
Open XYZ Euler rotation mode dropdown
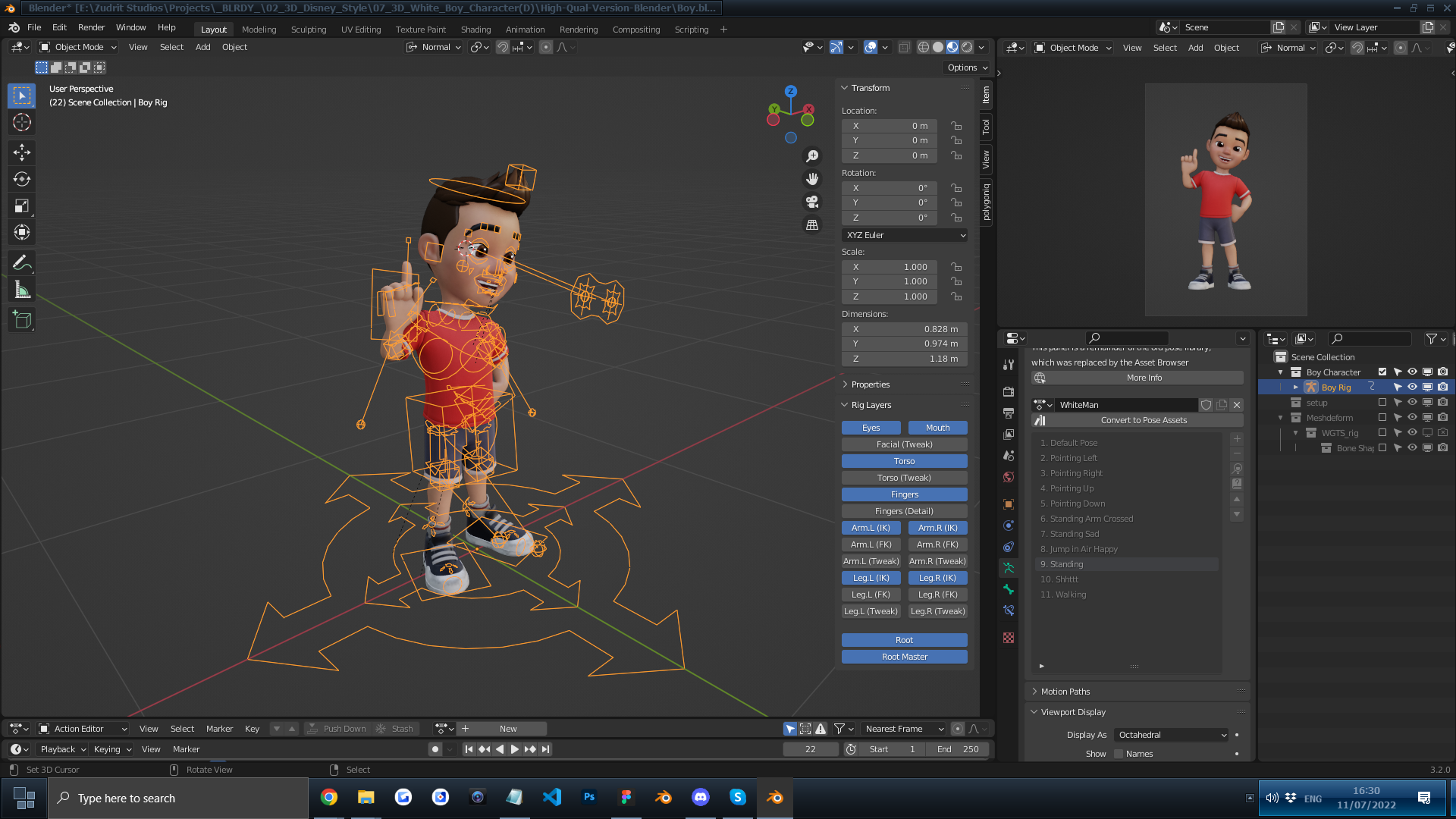[905, 235]
